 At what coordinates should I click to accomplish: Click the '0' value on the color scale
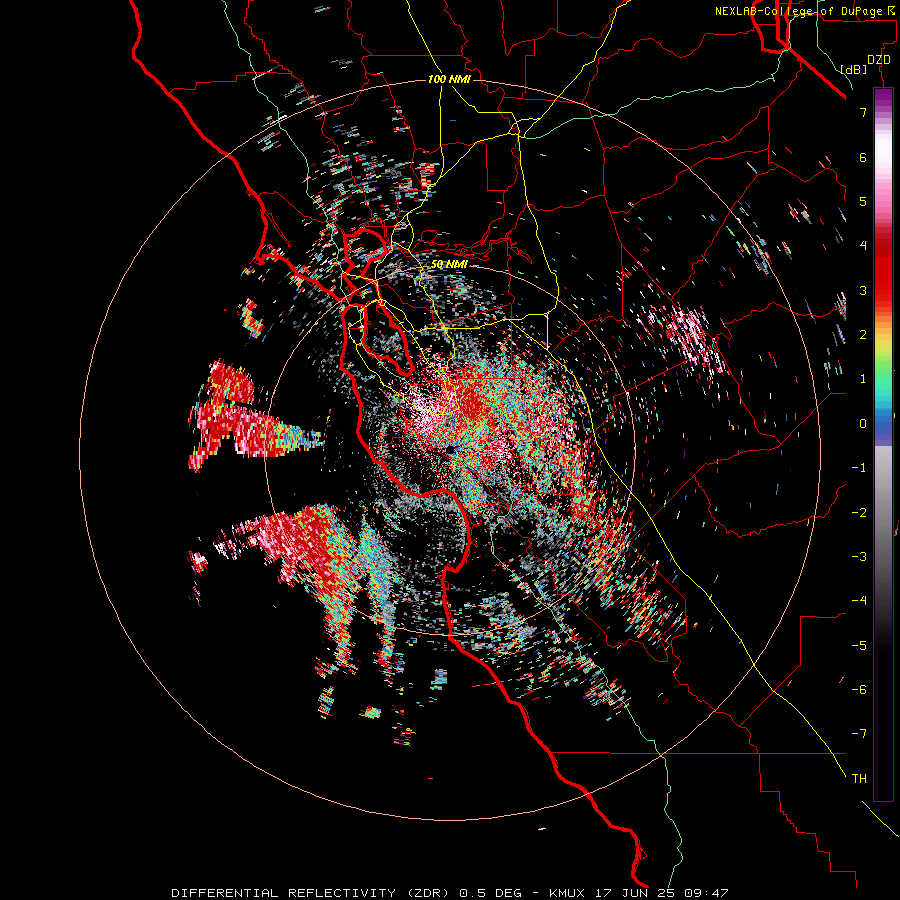click(863, 424)
